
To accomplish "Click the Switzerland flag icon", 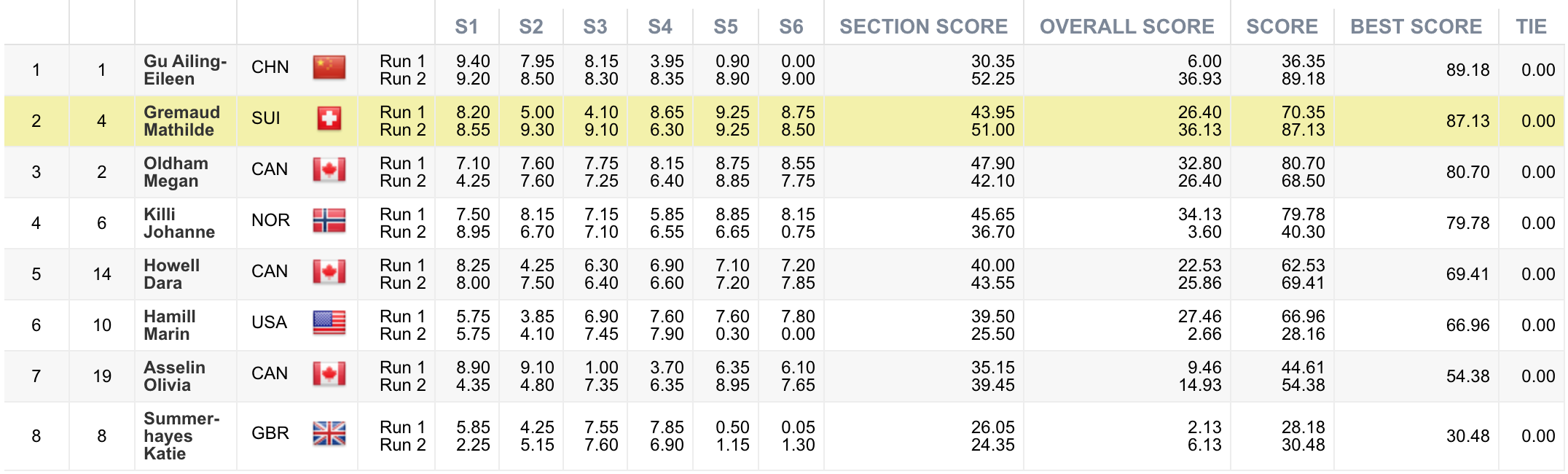I will (x=329, y=119).
